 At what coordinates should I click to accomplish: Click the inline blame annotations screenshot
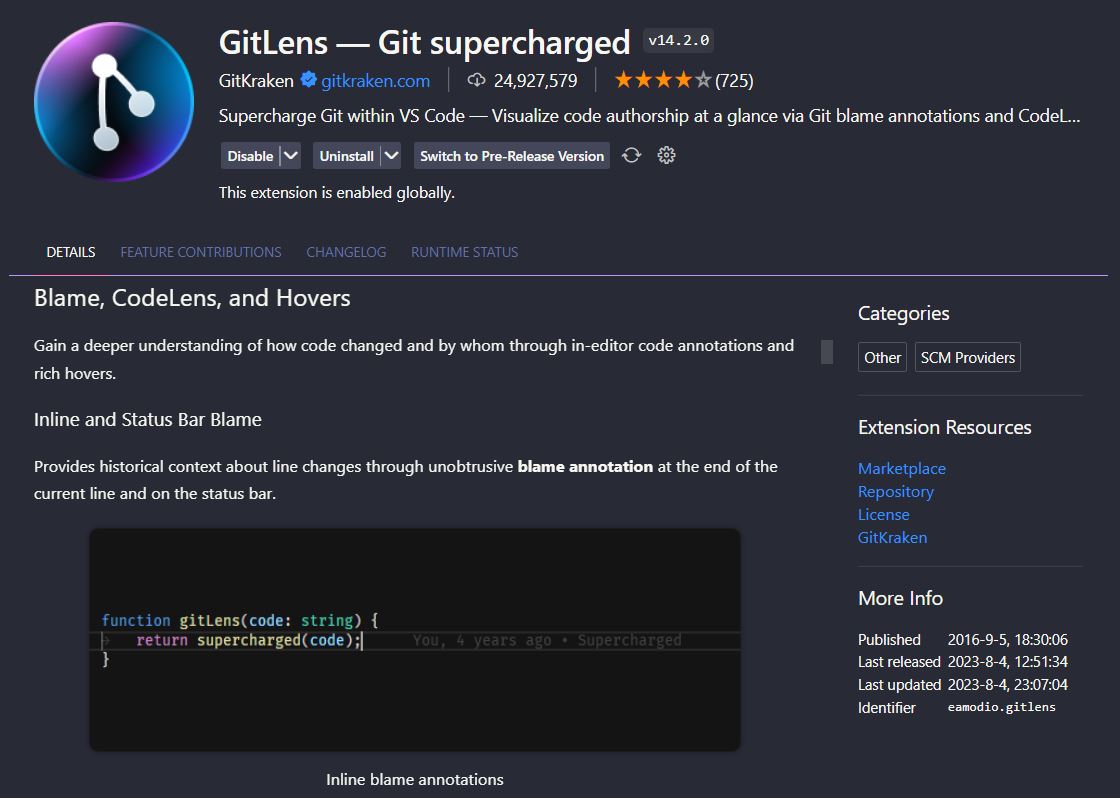[x=415, y=638]
